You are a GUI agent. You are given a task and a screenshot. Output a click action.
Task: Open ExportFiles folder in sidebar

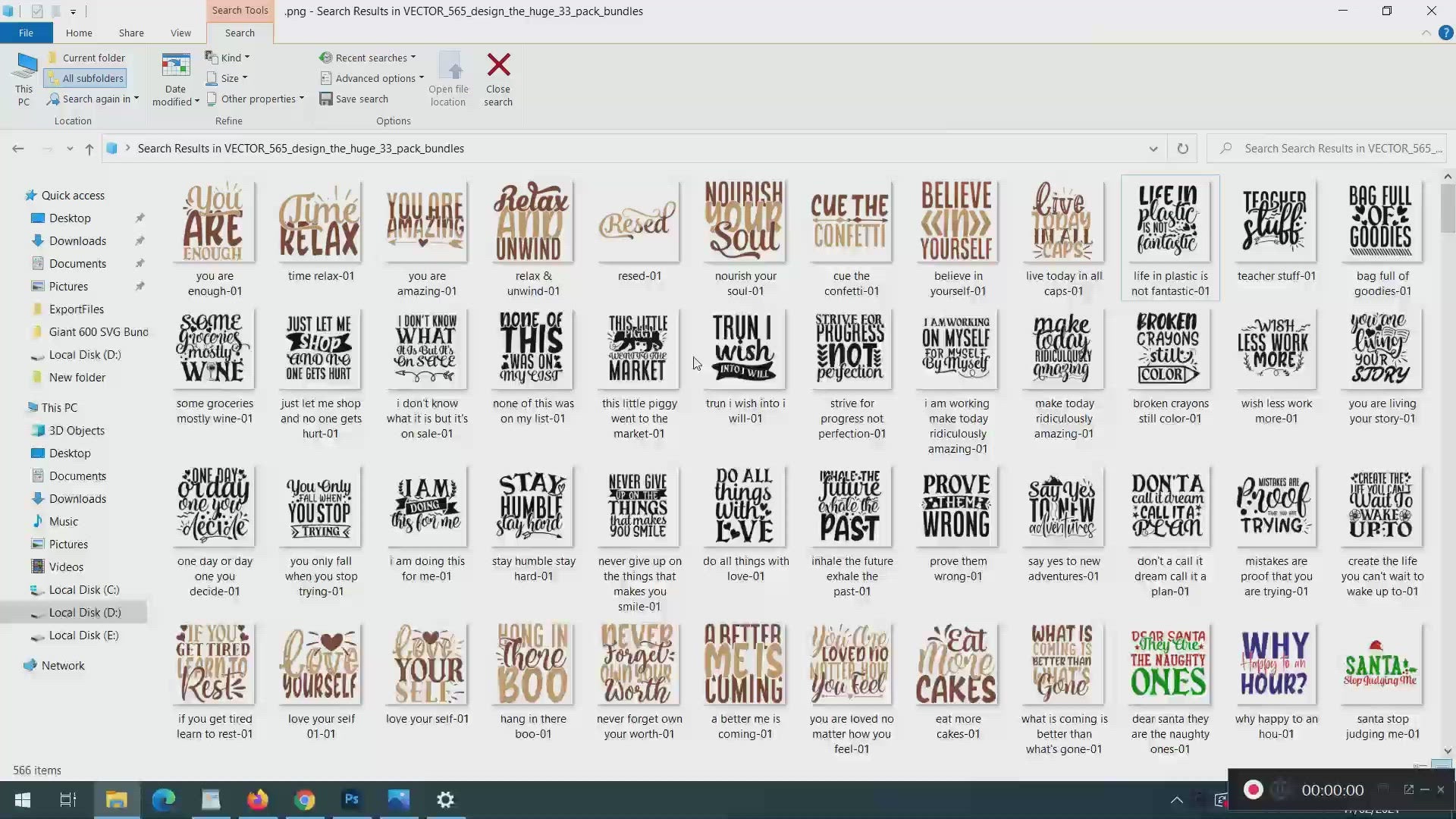point(77,309)
